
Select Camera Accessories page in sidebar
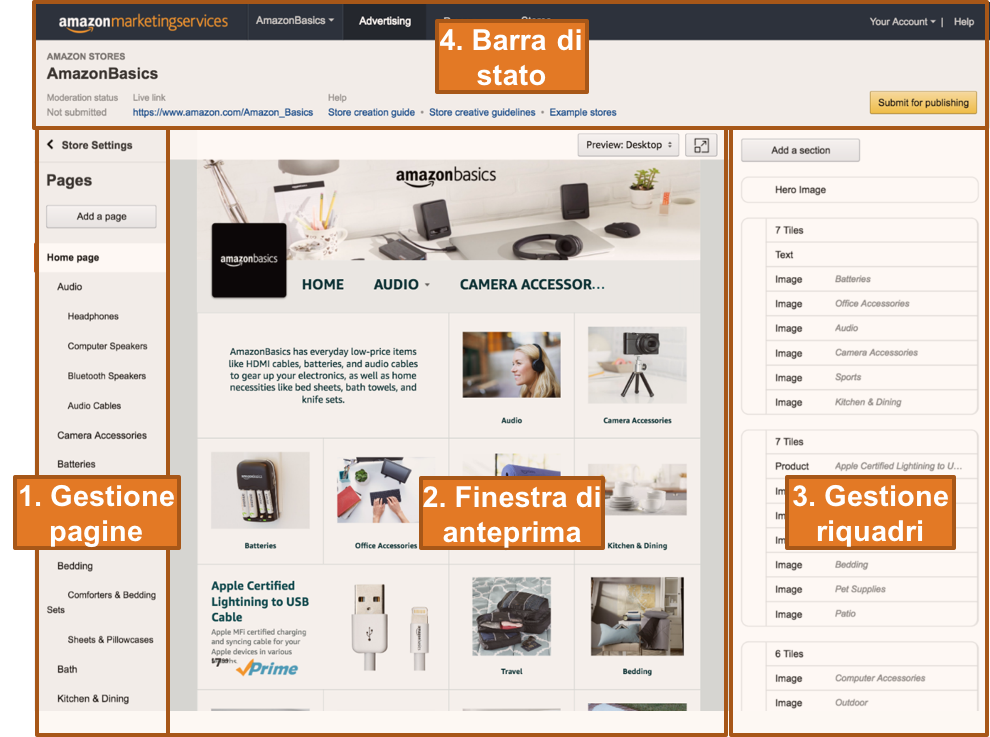pyautogui.click(x=102, y=436)
